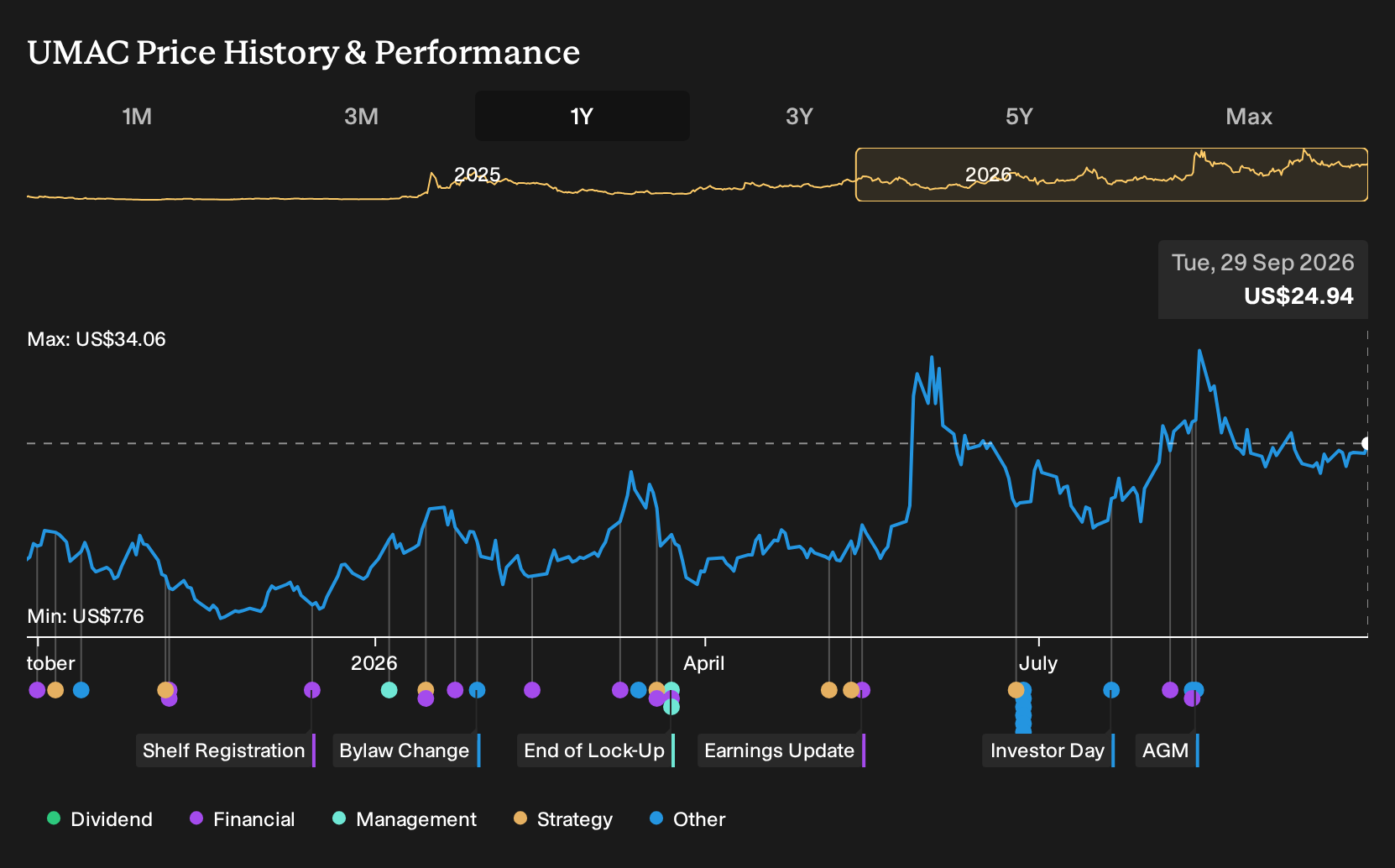Open the Bylaw Change event label
Viewport: 1395px width, 868px height.
406,750
